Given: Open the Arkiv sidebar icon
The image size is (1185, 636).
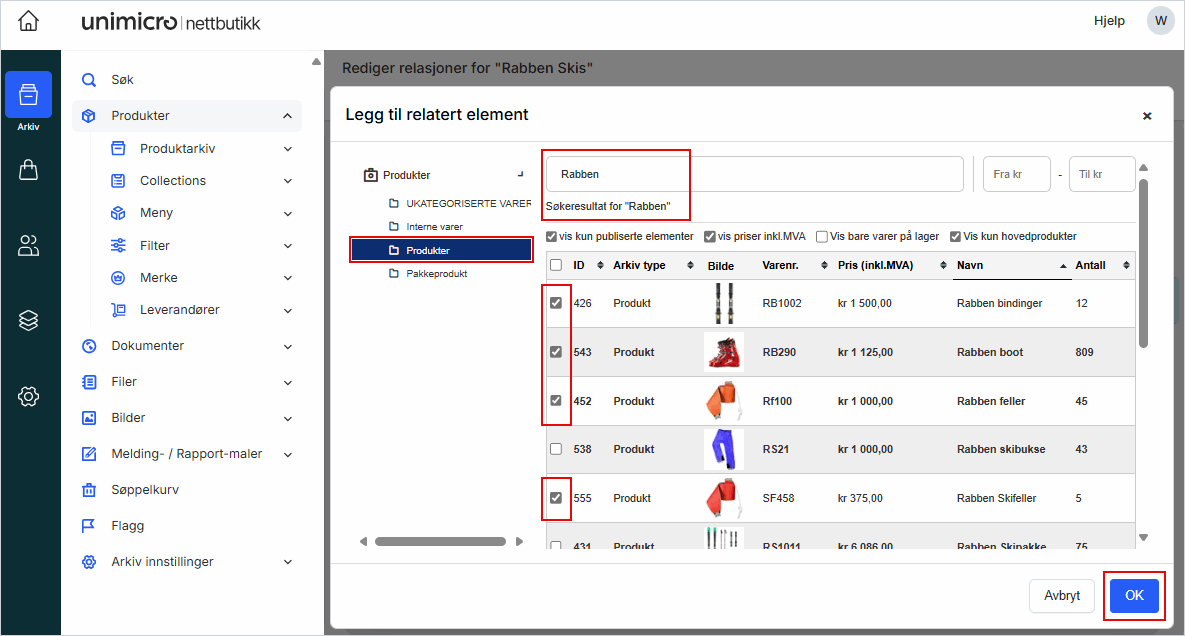Looking at the screenshot, I should pos(28,96).
